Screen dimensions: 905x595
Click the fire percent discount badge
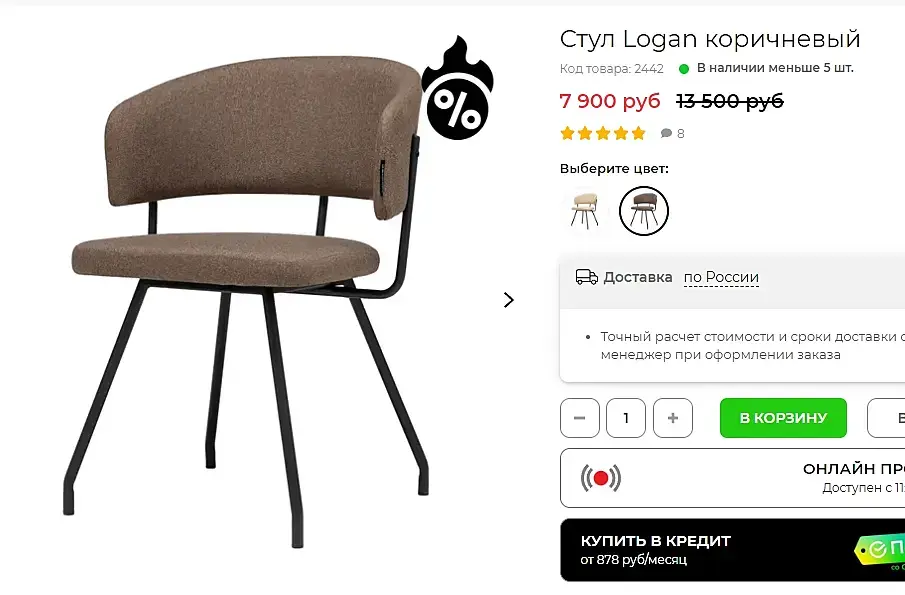pos(458,88)
